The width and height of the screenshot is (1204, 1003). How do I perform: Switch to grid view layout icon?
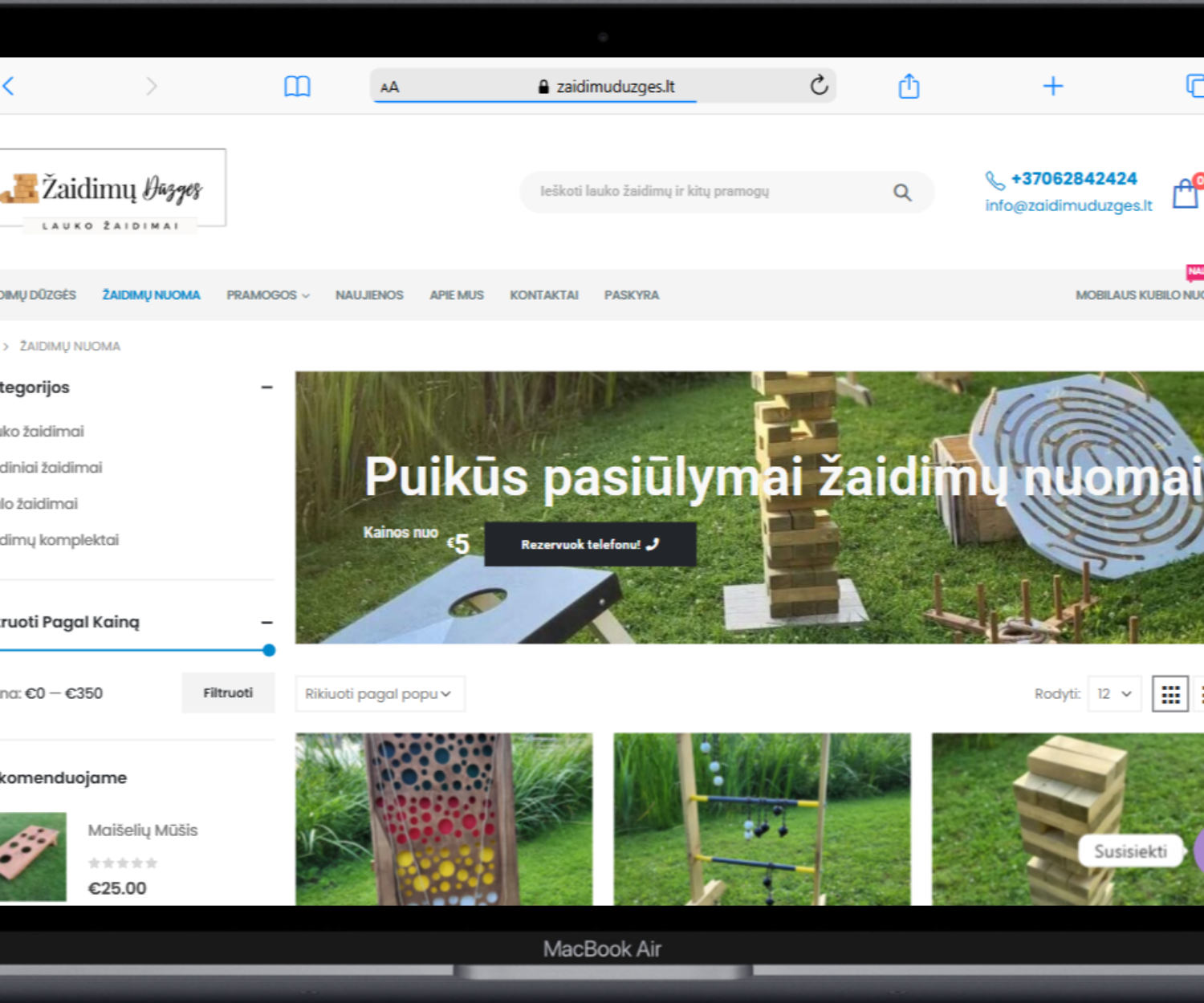(x=1169, y=694)
